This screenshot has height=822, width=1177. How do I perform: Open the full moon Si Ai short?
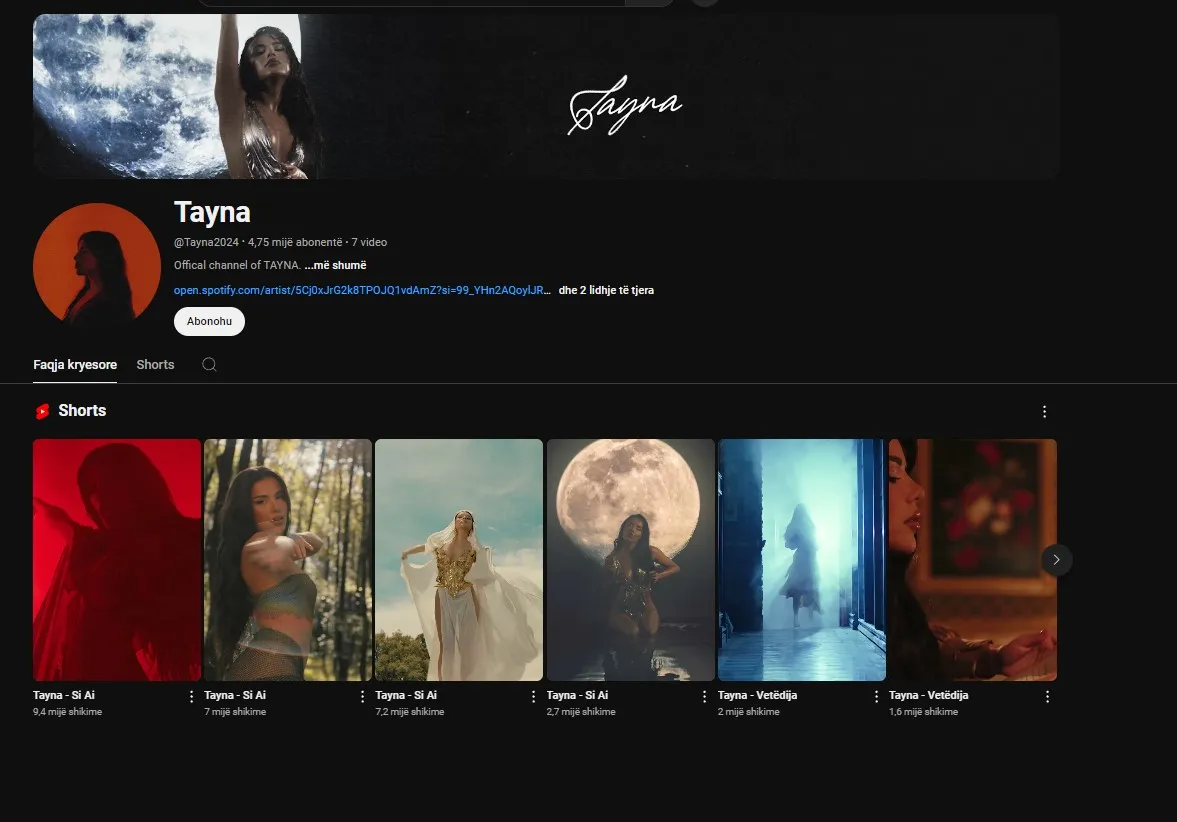point(631,560)
